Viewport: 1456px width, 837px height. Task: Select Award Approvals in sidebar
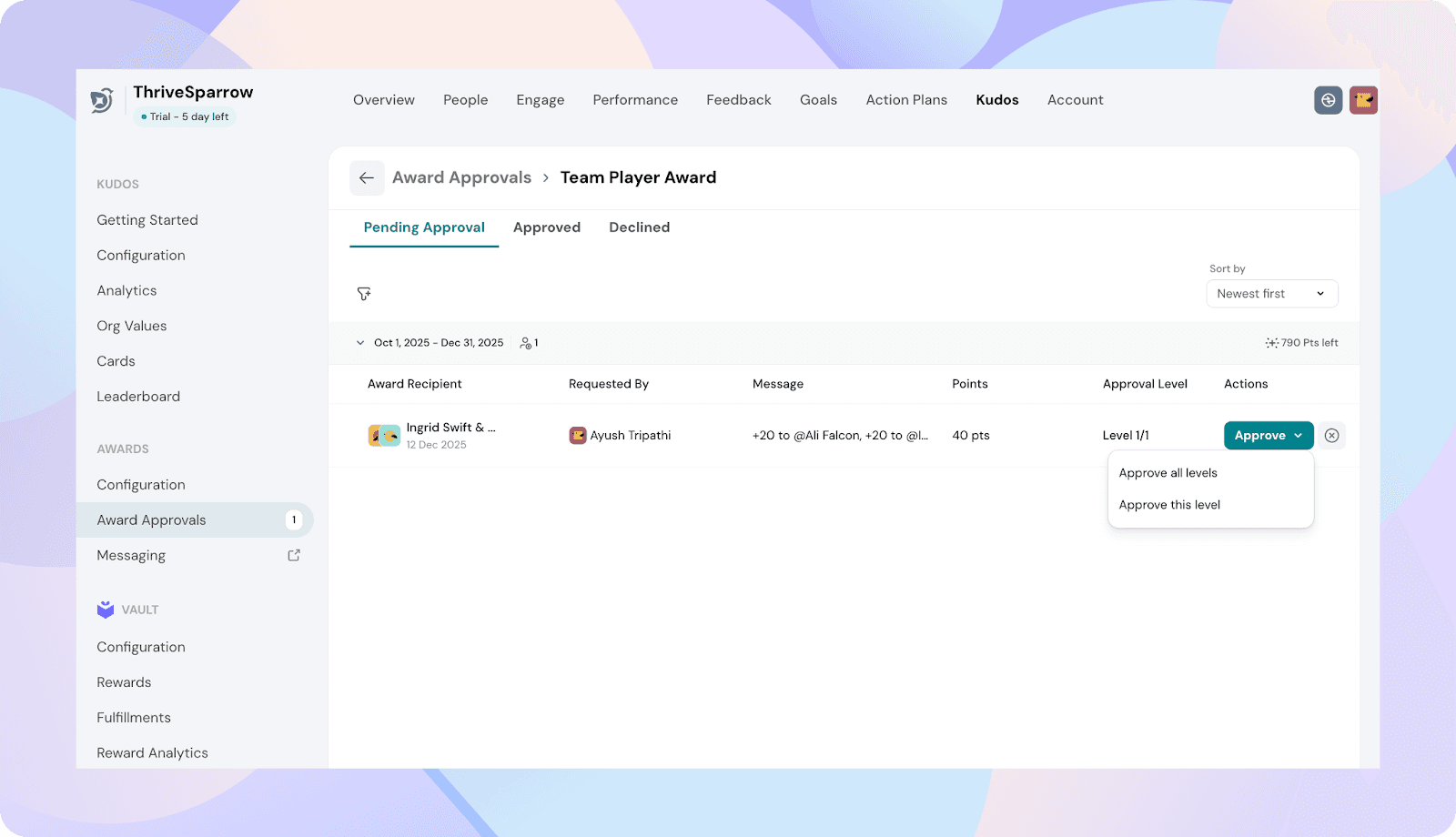195,520
